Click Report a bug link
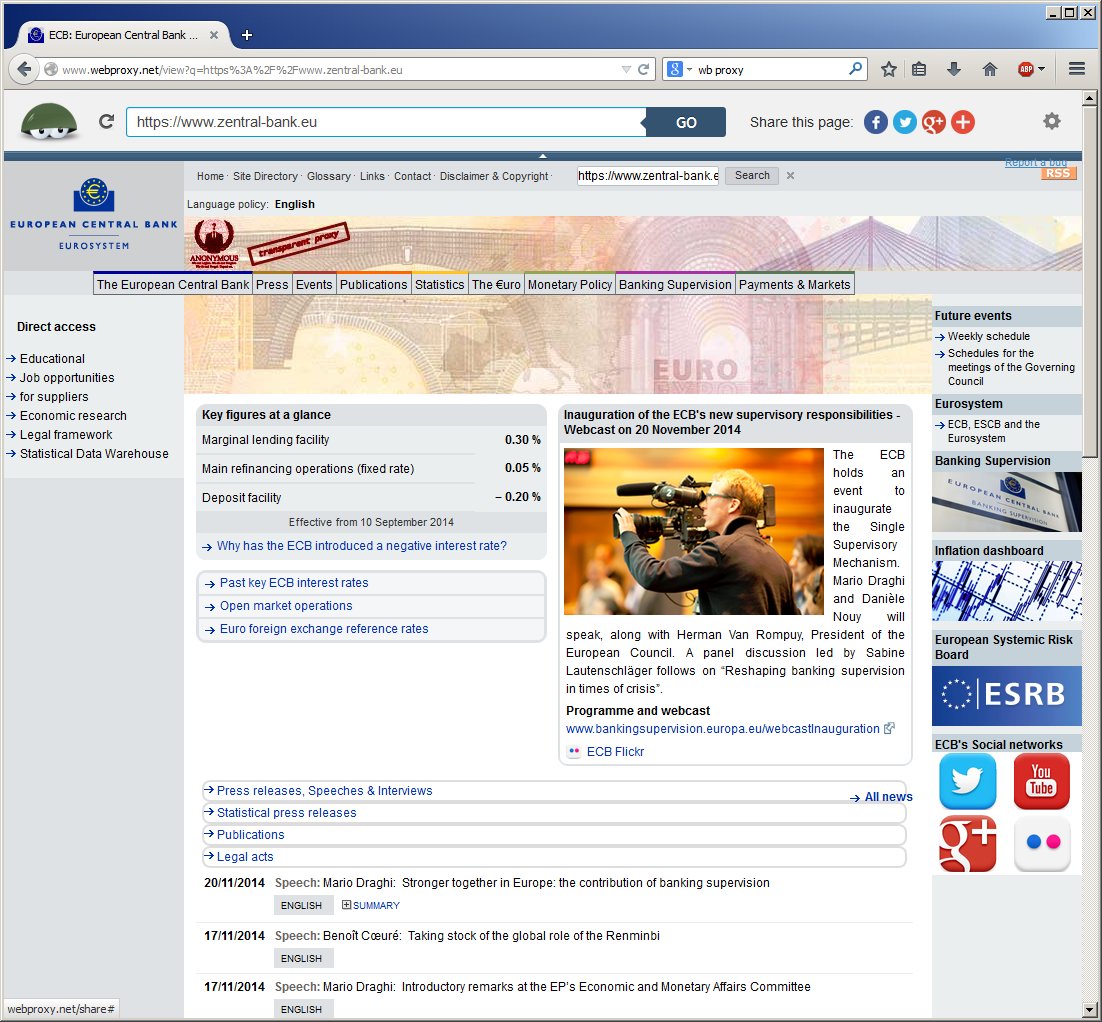The height and width of the screenshot is (1022, 1102). [x=1036, y=162]
